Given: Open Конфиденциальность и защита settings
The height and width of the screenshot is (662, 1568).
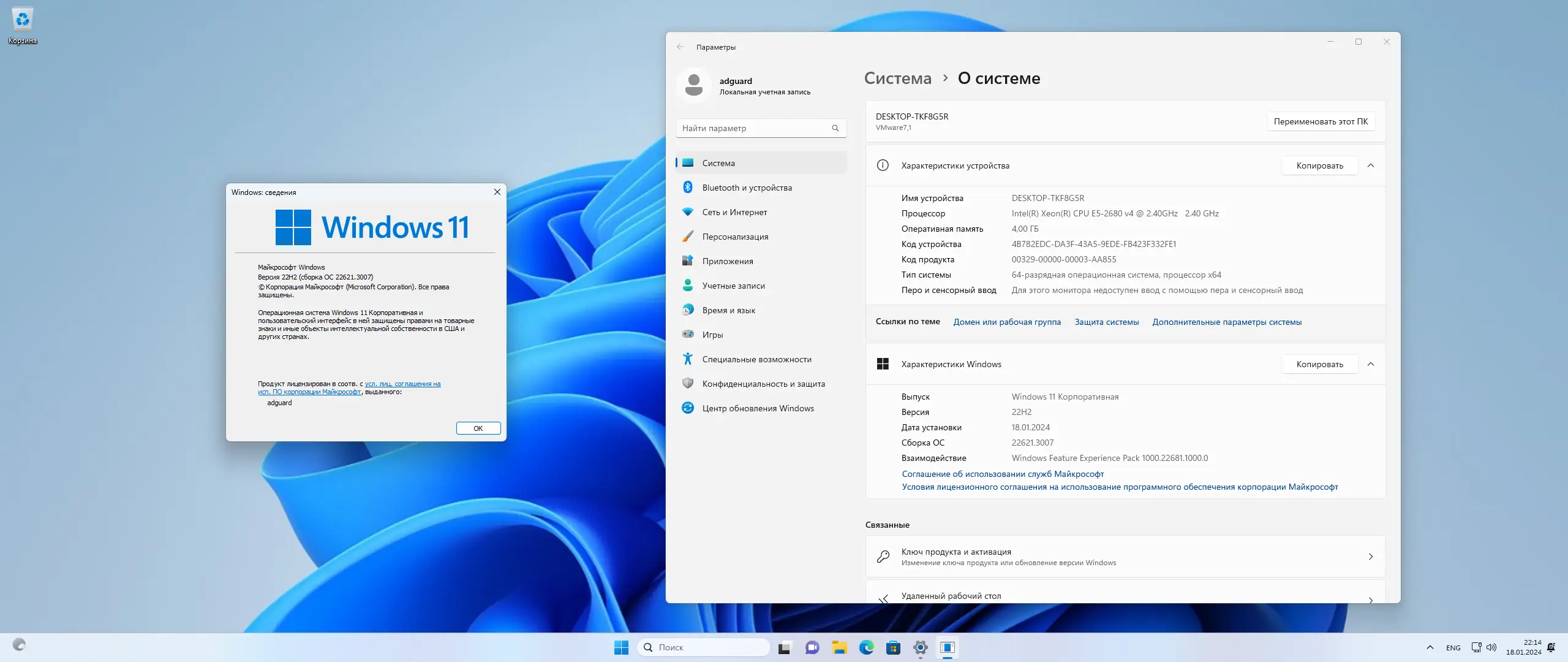Looking at the screenshot, I should 763,383.
